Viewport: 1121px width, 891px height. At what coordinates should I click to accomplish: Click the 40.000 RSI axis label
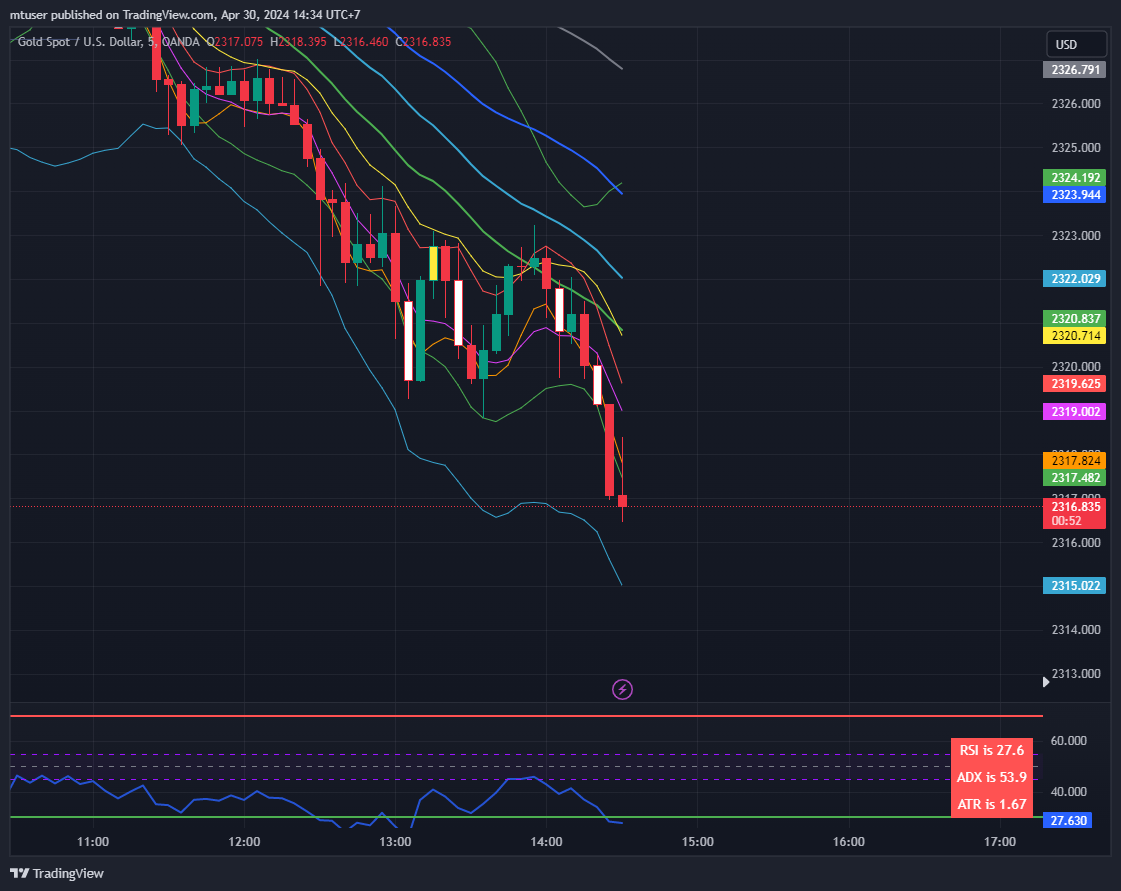point(1068,792)
